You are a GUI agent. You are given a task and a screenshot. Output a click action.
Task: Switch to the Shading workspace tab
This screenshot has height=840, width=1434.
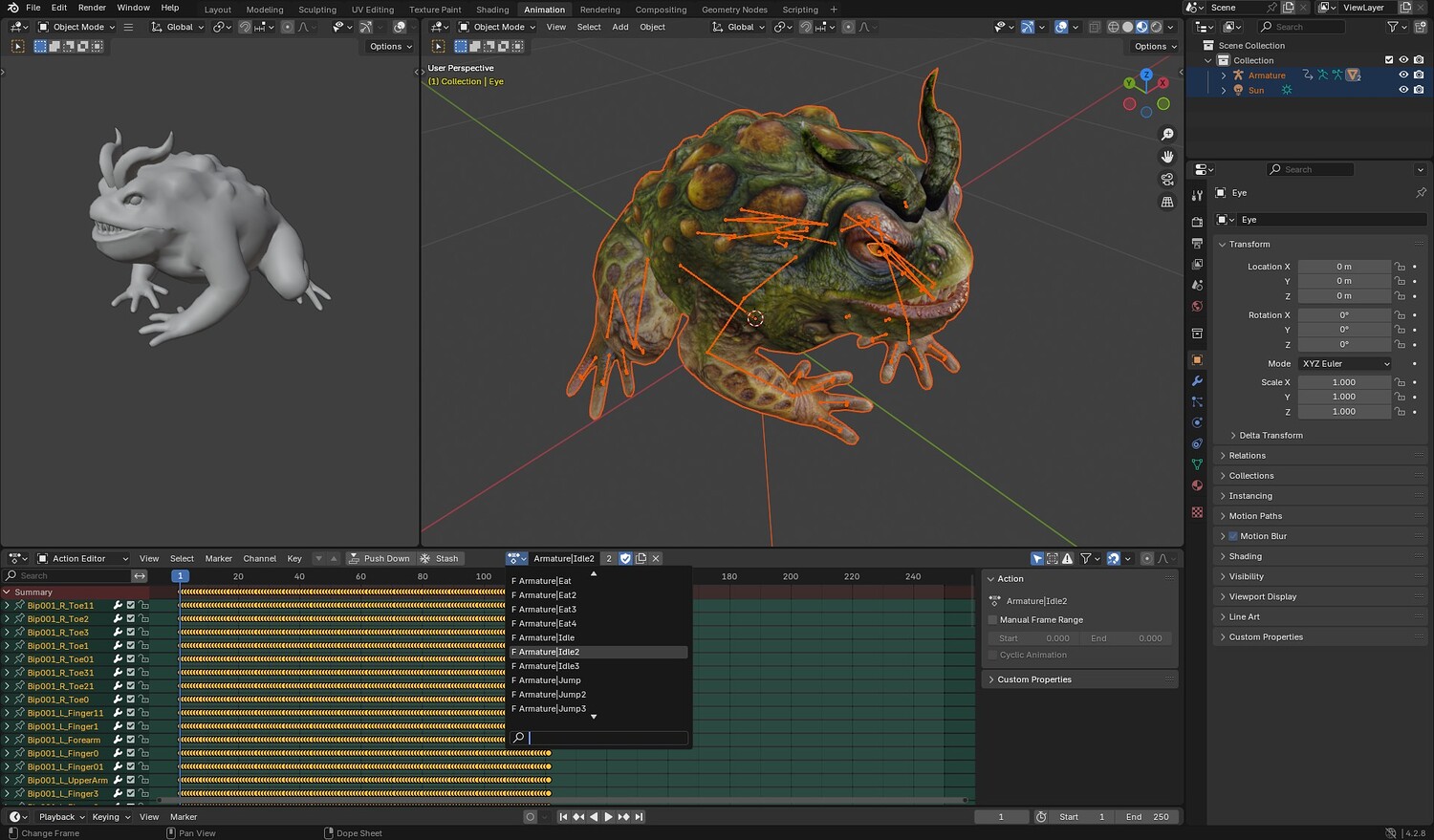pos(492,10)
